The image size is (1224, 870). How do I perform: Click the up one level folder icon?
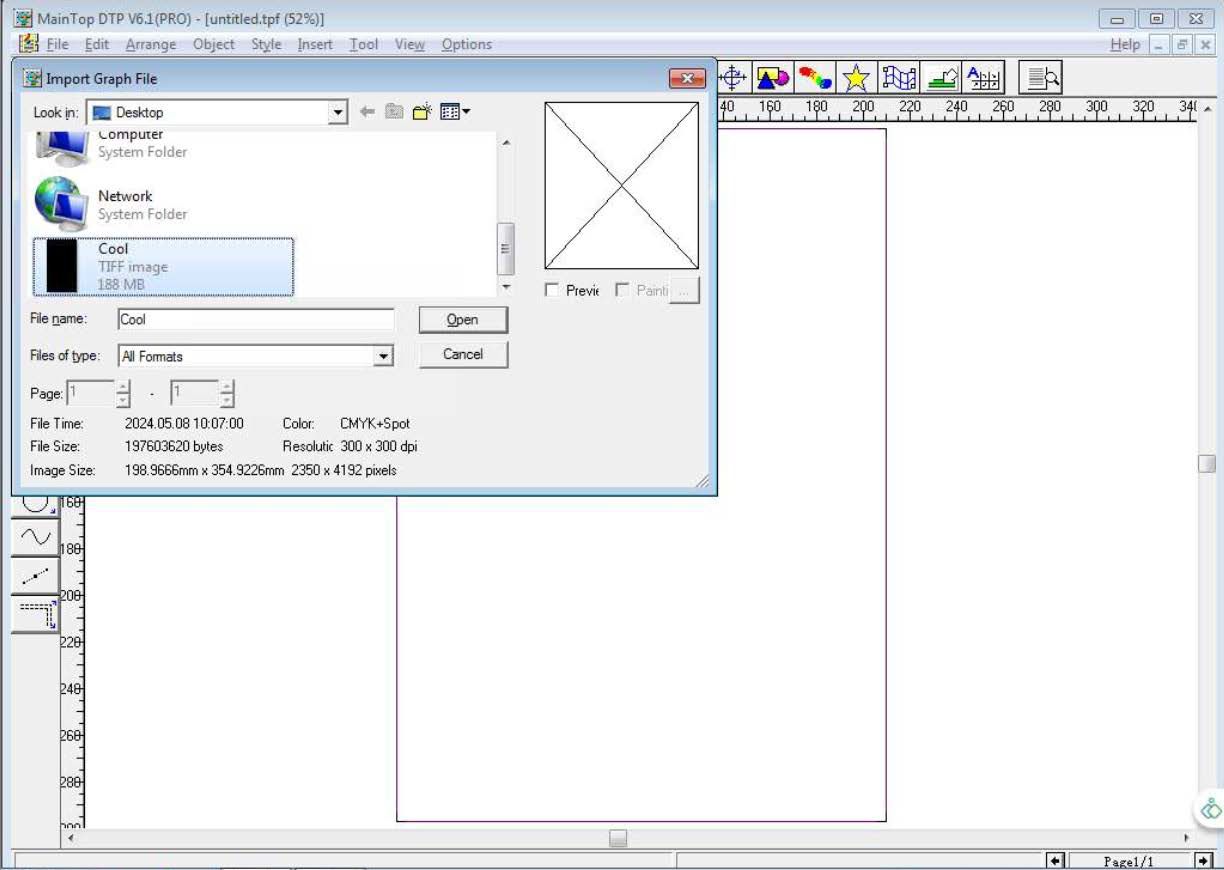point(394,112)
